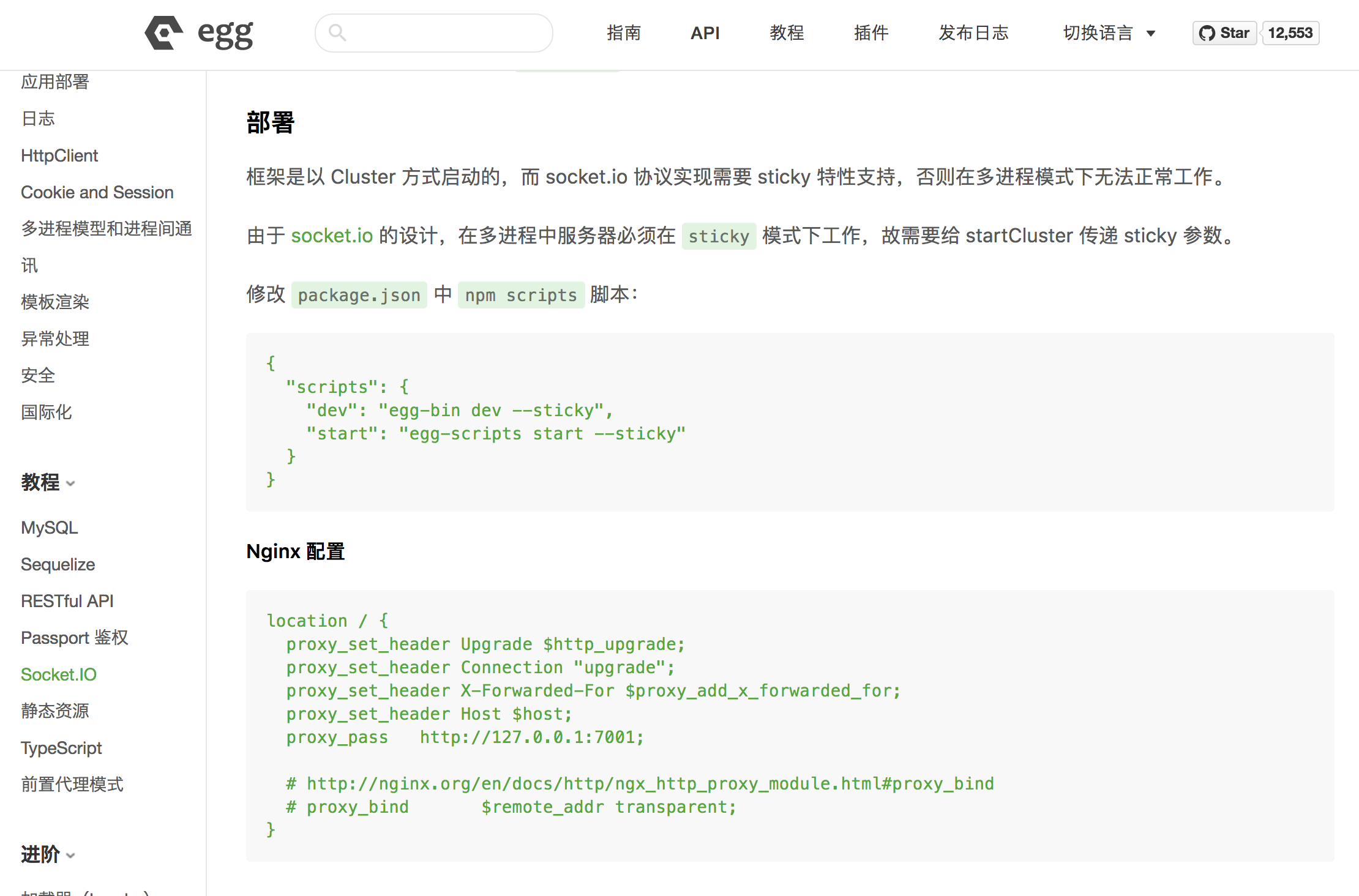The width and height of the screenshot is (1359, 896).
Task: Open the Cookie and Session page
Action: [x=97, y=192]
